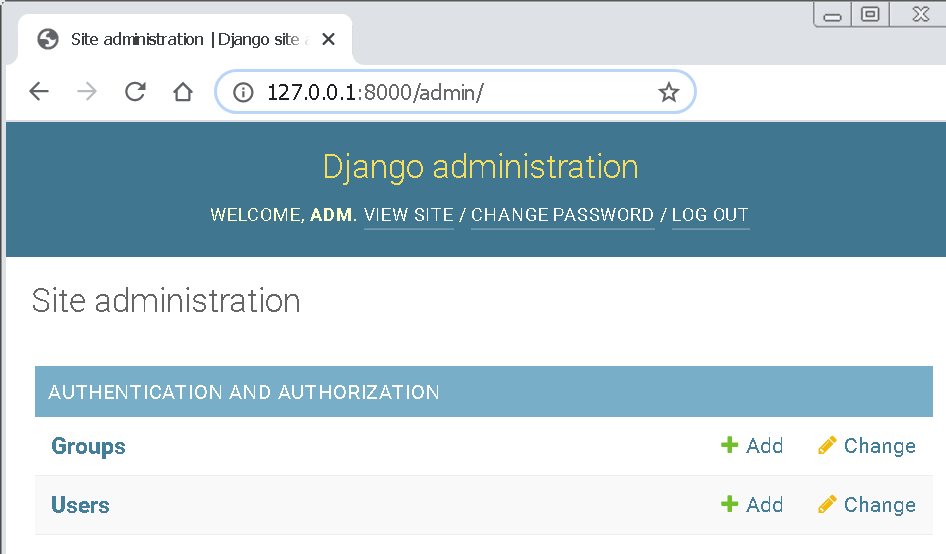Click the pencil icon in Groups row
The height and width of the screenshot is (554, 946).
click(827, 445)
